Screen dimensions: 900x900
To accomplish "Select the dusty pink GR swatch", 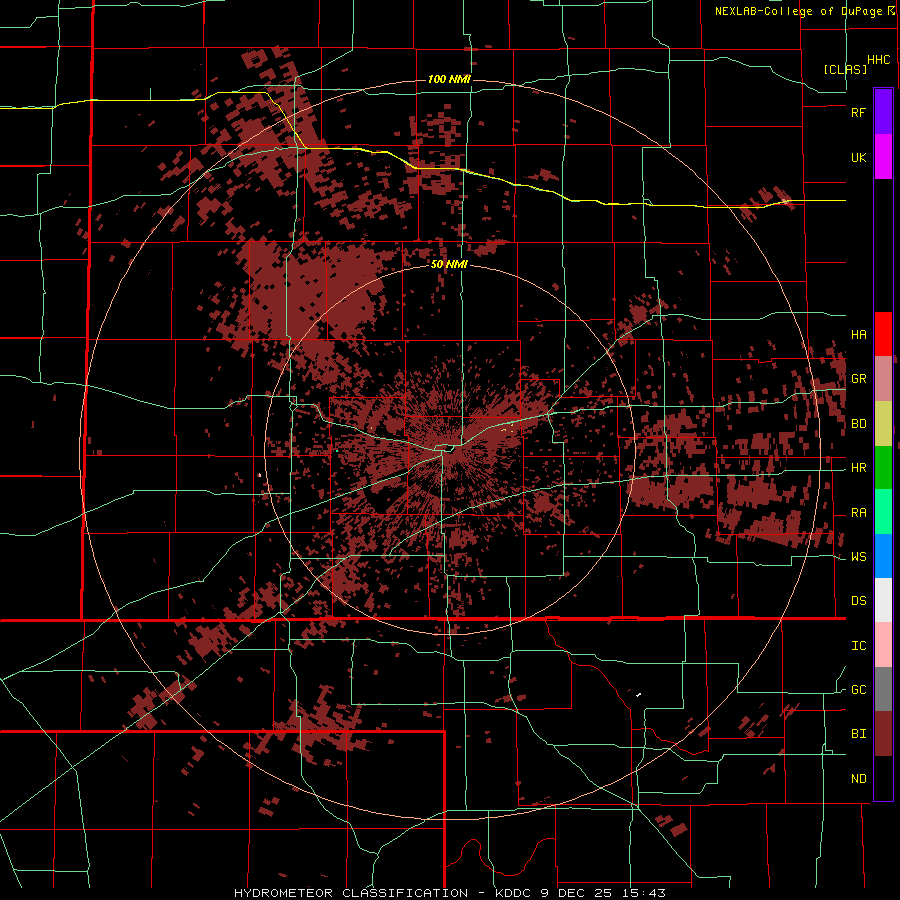I will point(883,378).
